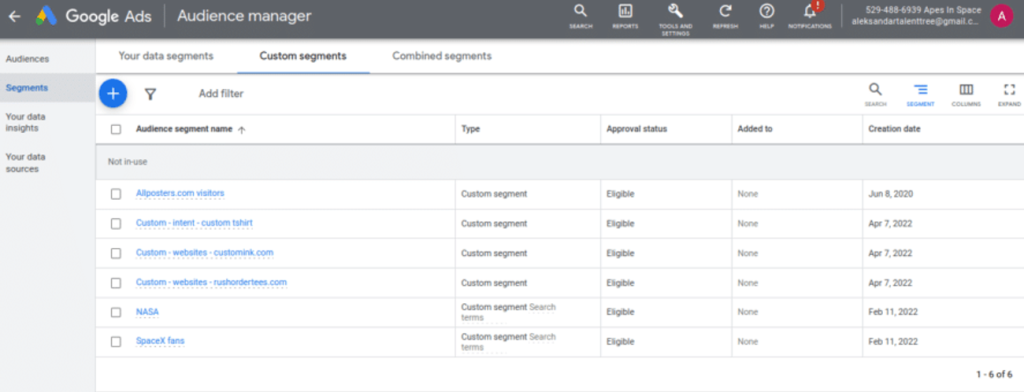Click the Add filter field
This screenshot has width=1024, height=392.
click(x=221, y=94)
